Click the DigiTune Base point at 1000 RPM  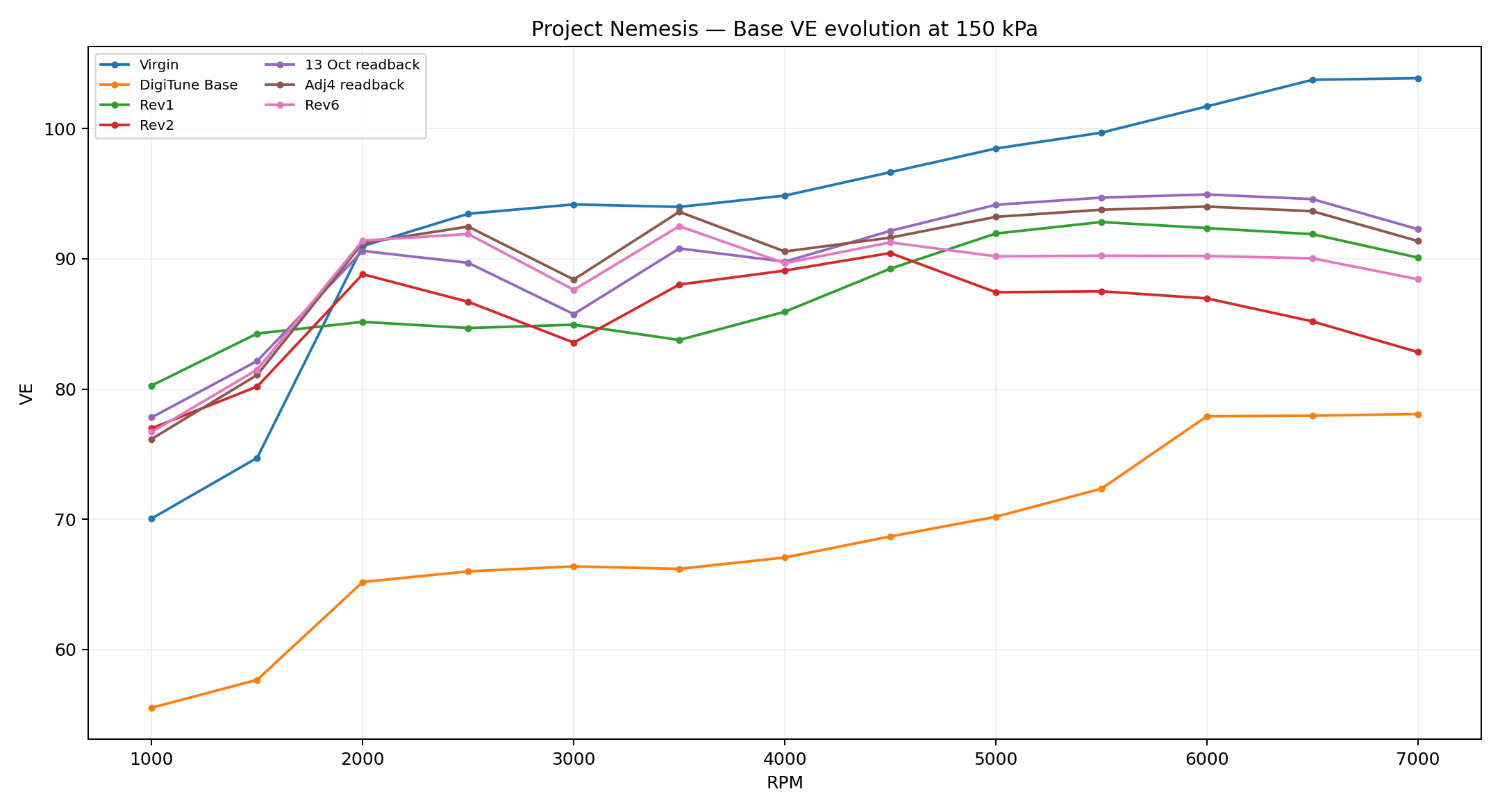tap(151, 708)
